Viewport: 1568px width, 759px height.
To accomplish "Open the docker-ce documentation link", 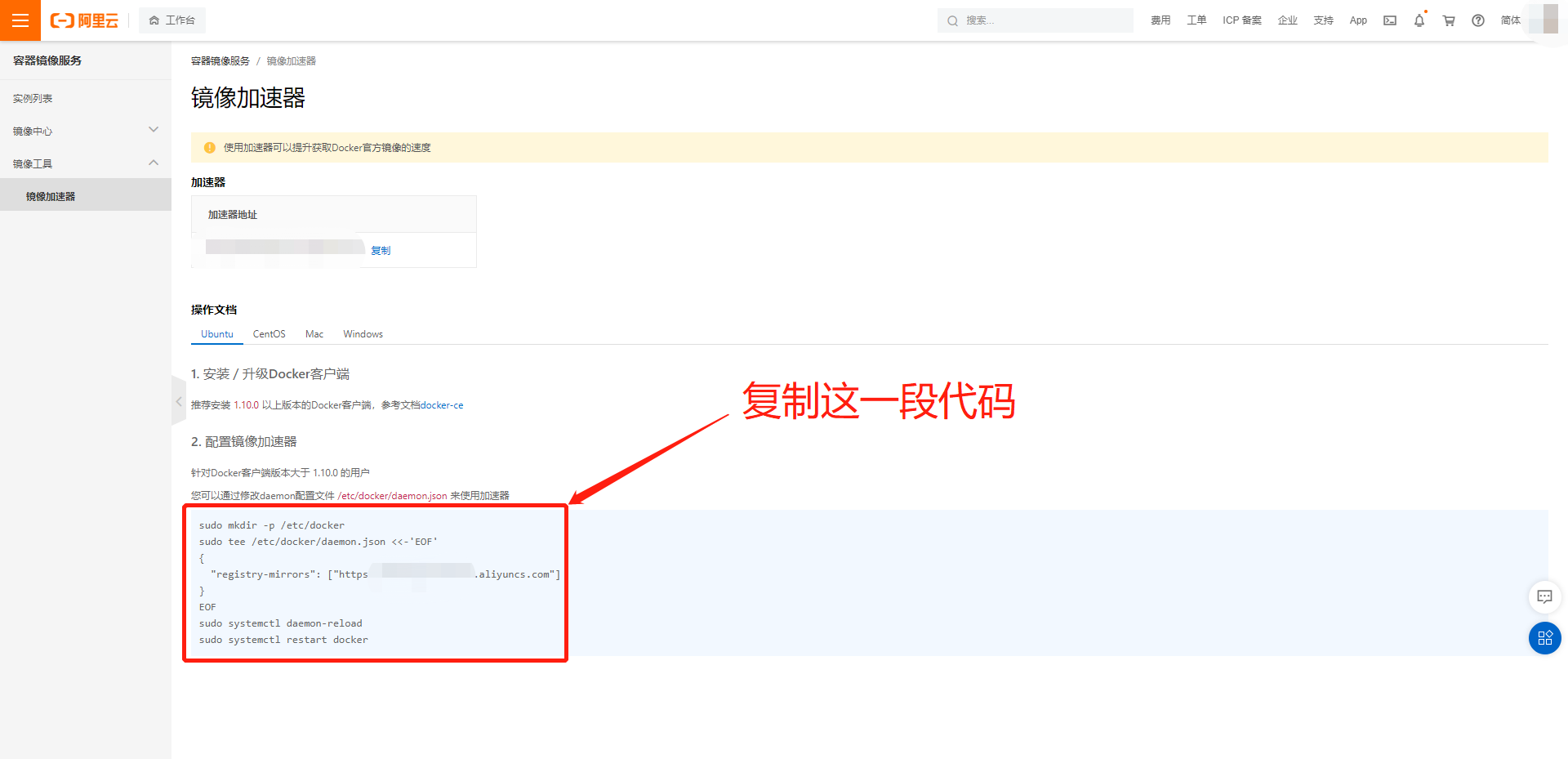I will pos(442,405).
